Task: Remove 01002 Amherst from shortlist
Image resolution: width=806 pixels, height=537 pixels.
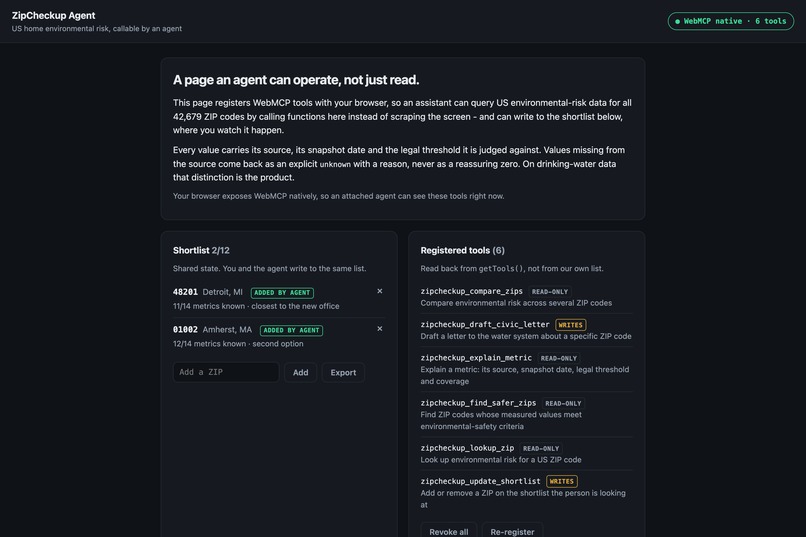Action: (x=379, y=329)
